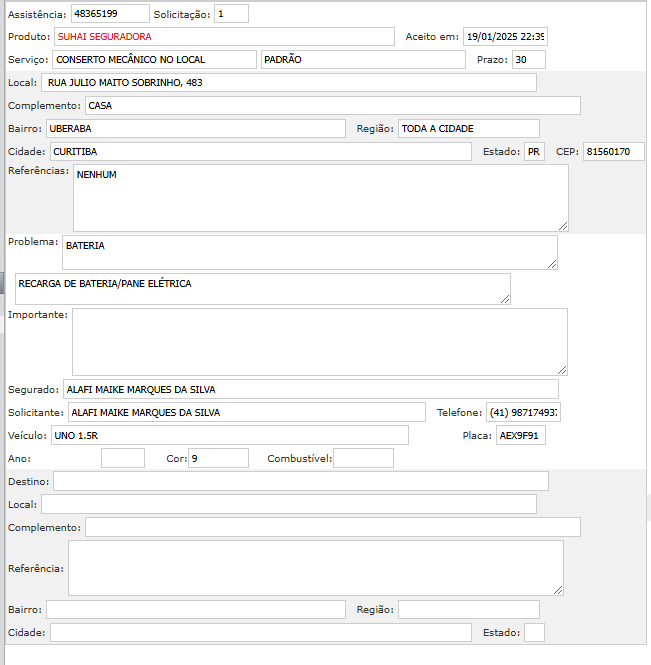Click the empty Ano field
The width and height of the screenshot is (651, 665).
(x=123, y=459)
